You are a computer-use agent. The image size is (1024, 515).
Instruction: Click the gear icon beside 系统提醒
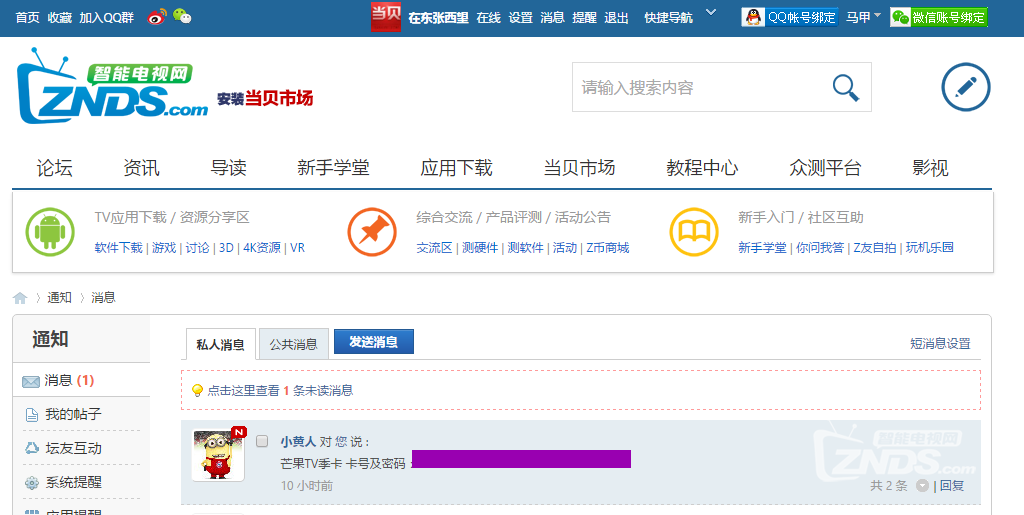[x=31, y=482]
